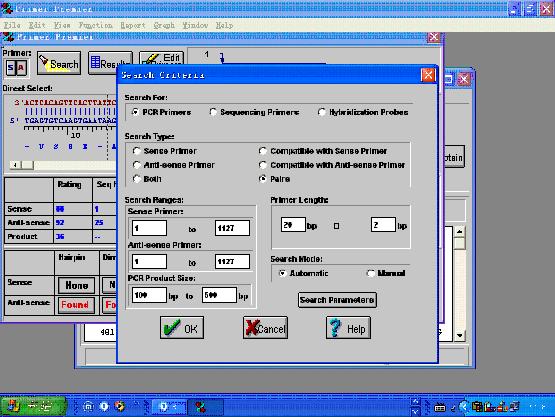Click the Product rating value 36
555x417 pixels.
60,236
